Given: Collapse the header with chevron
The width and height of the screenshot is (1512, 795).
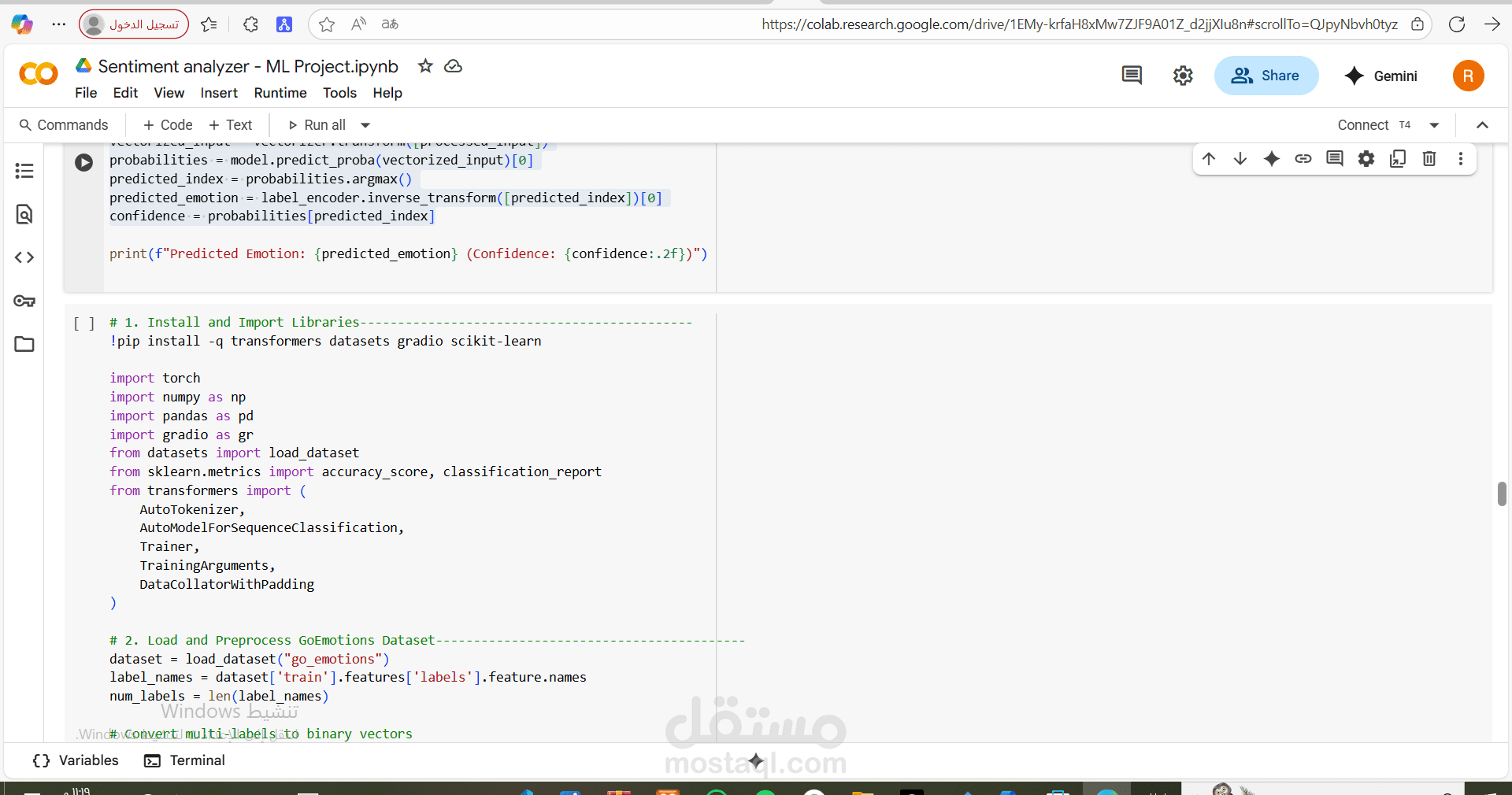Looking at the screenshot, I should pos(1482,125).
